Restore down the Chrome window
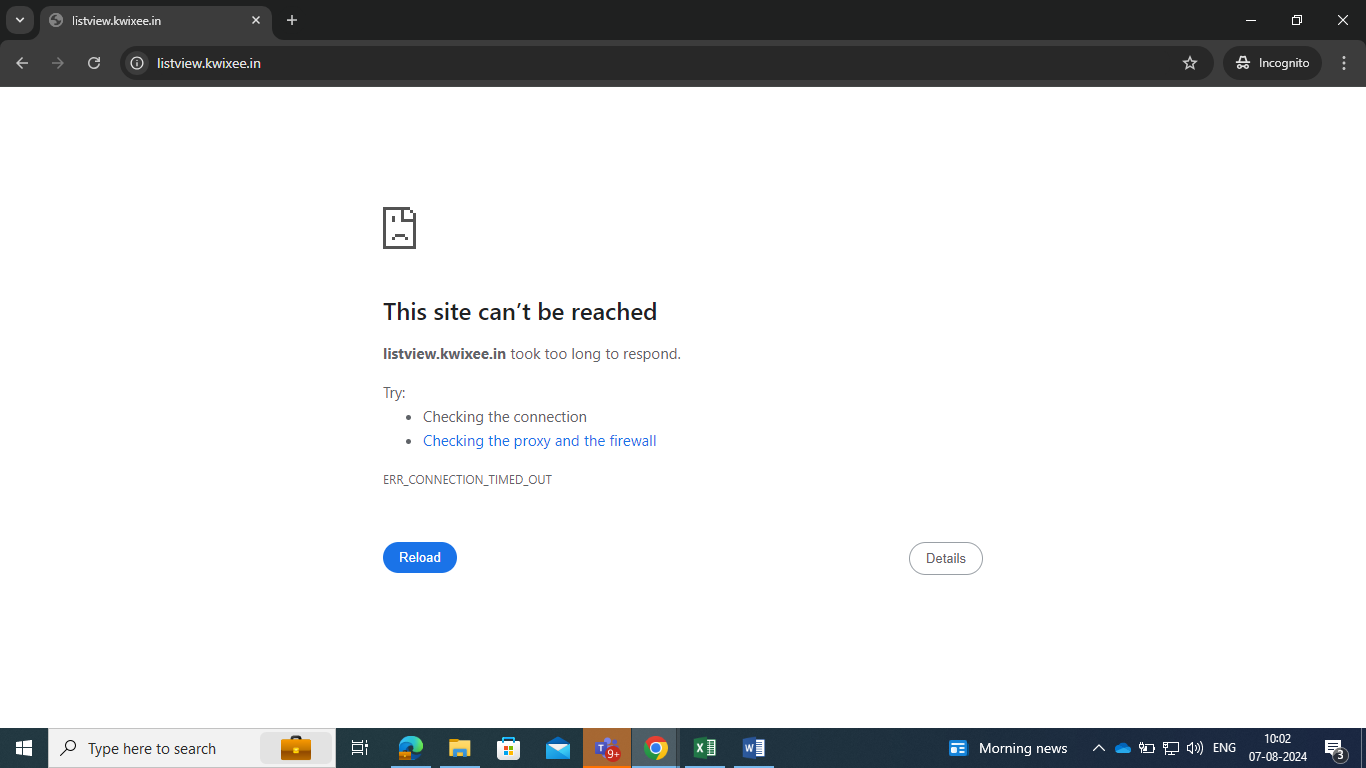The width and height of the screenshot is (1366, 768). click(1297, 20)
